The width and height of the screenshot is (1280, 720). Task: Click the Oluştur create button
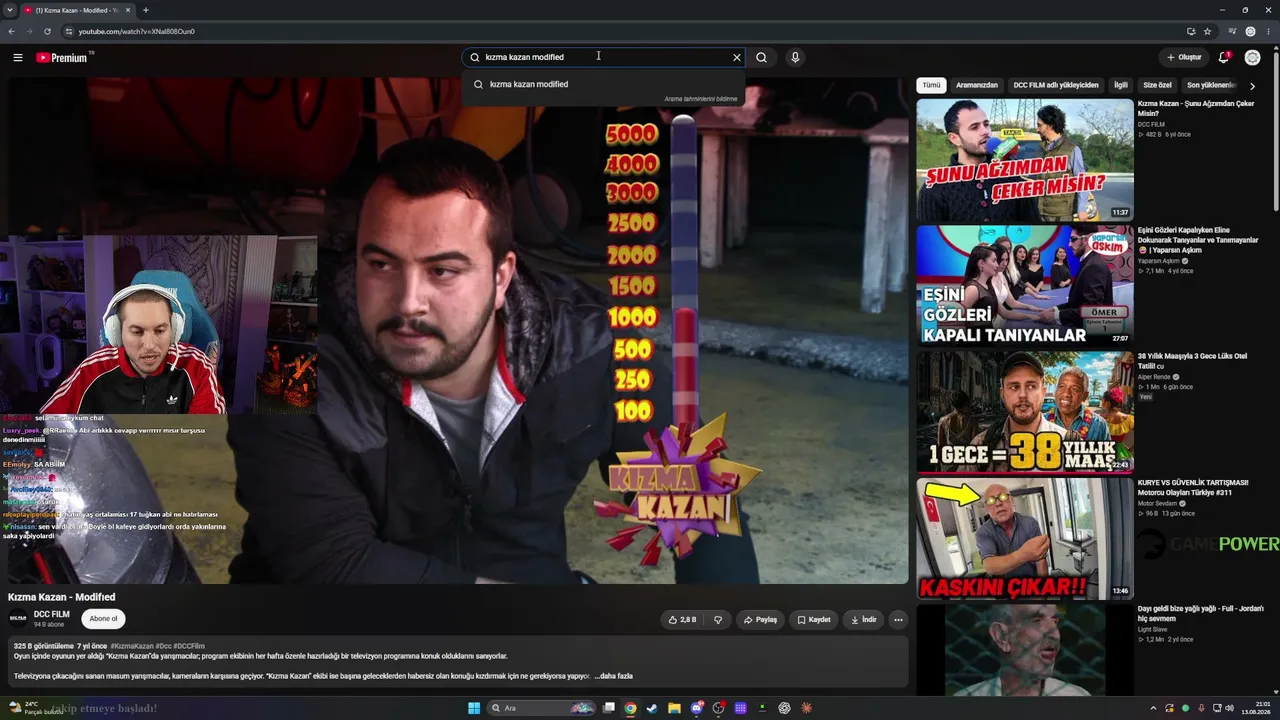point(1183,57)
